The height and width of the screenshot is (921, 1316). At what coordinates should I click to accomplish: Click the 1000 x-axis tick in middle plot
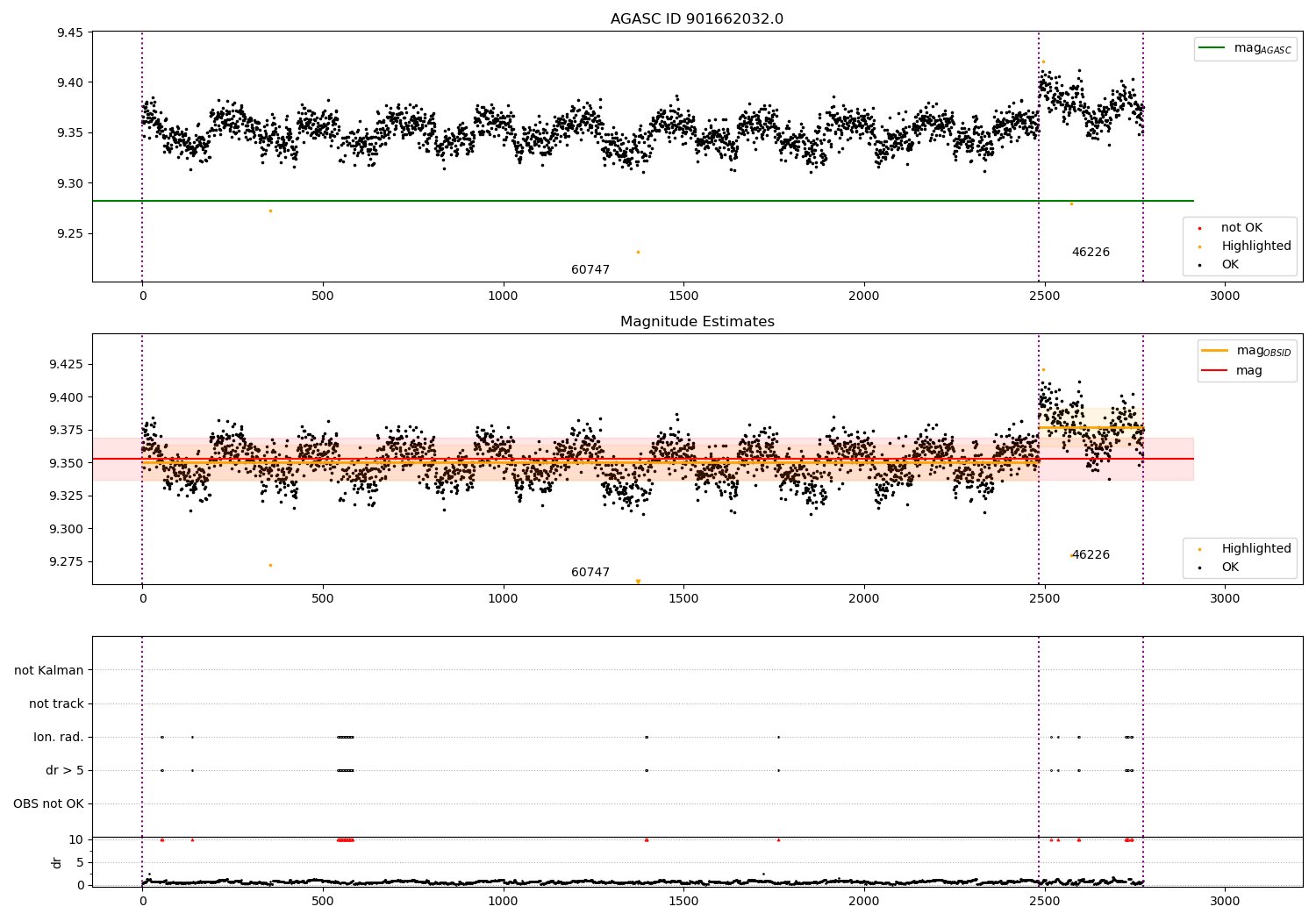click(503, 599)
